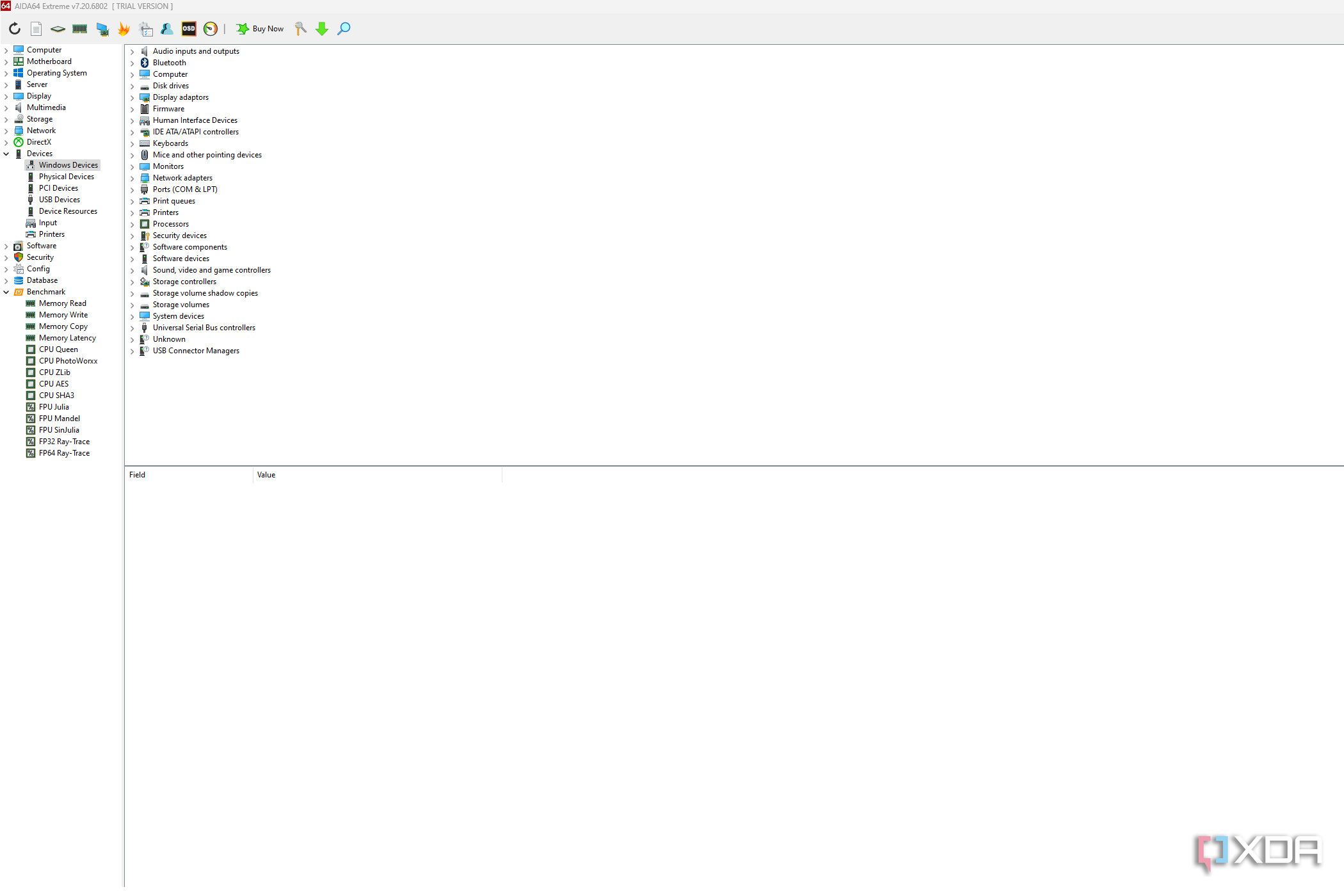
Task: Click the gear and checklist toolbar icon
Action: pyautogui.click(x=146, y=29)
